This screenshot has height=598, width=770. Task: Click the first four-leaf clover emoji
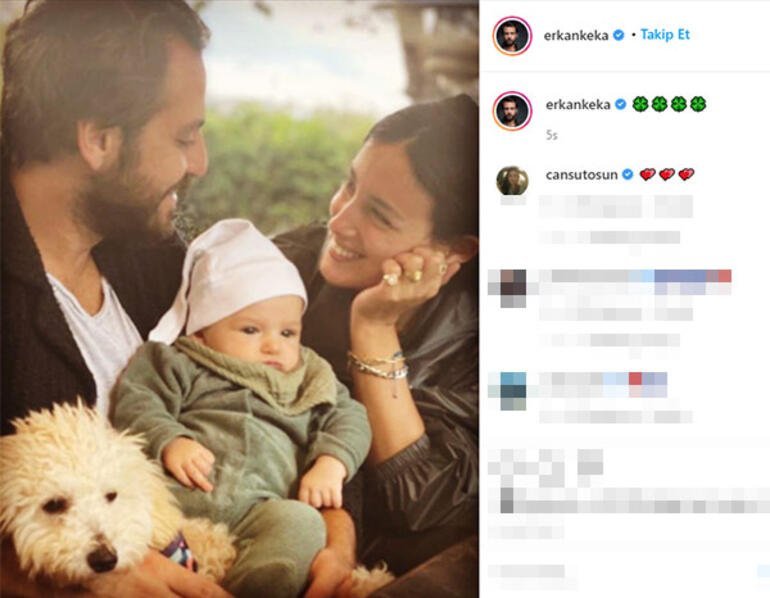[x=640, y=104]
